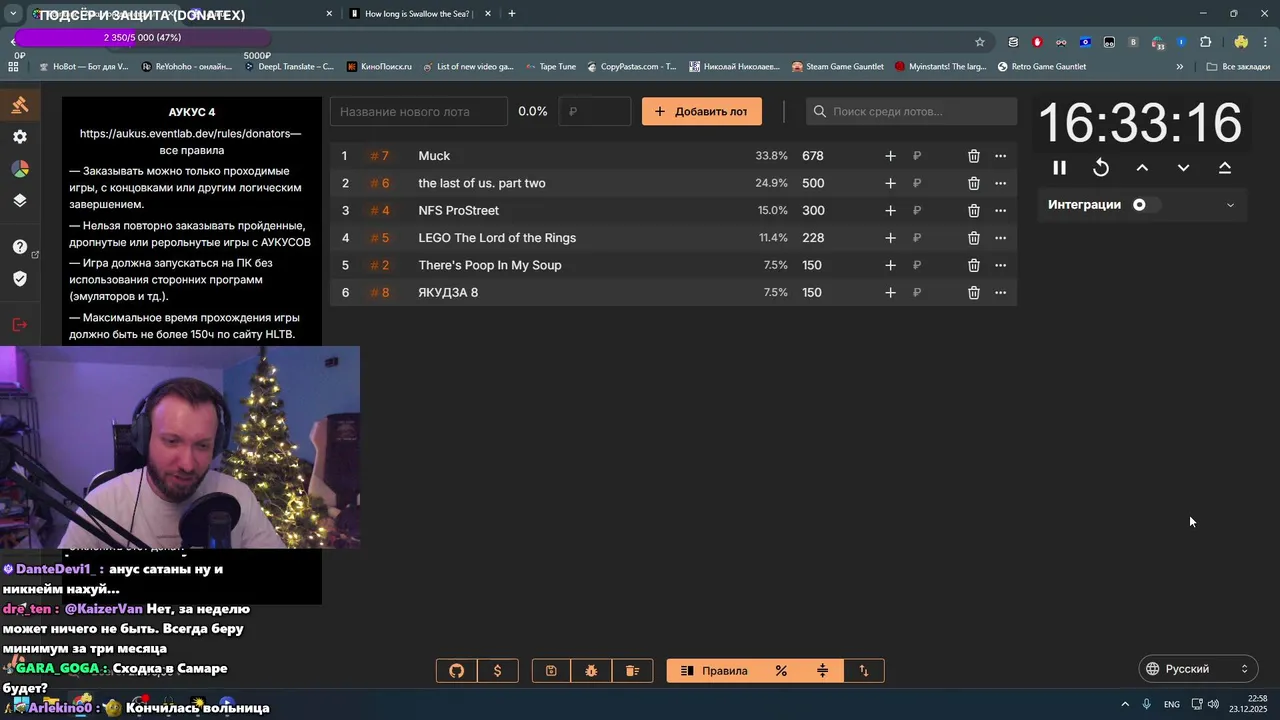Image resolution: width=1280 pixels, height=720 pixels.
Task: Open the shield checkmark sidebar icon
Action: pyautogui.click(x=20, y=279)
